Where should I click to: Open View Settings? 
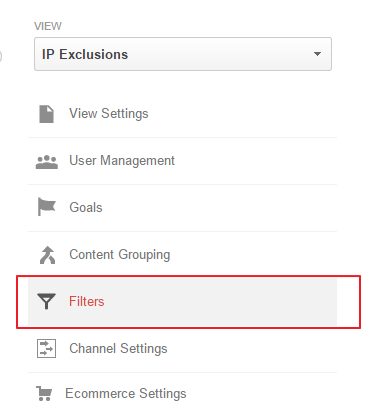[x=109, y=114]
